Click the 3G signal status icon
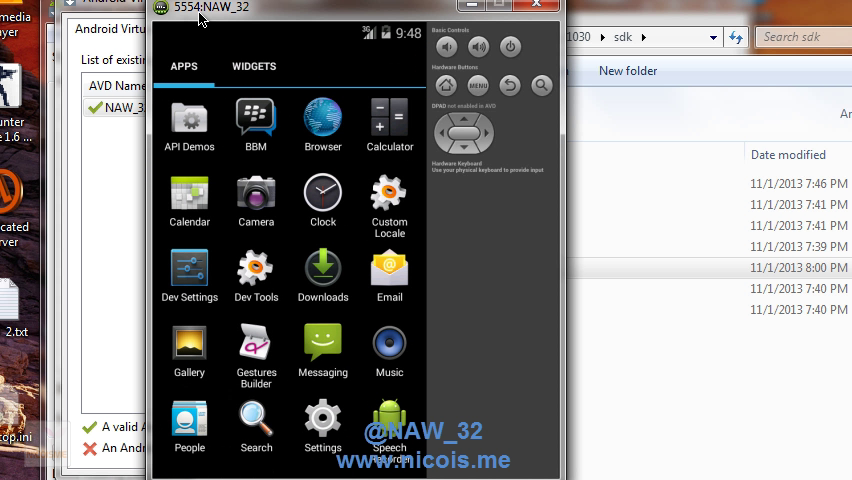This screenshot has width=852, height=480. tap(369, 33)
